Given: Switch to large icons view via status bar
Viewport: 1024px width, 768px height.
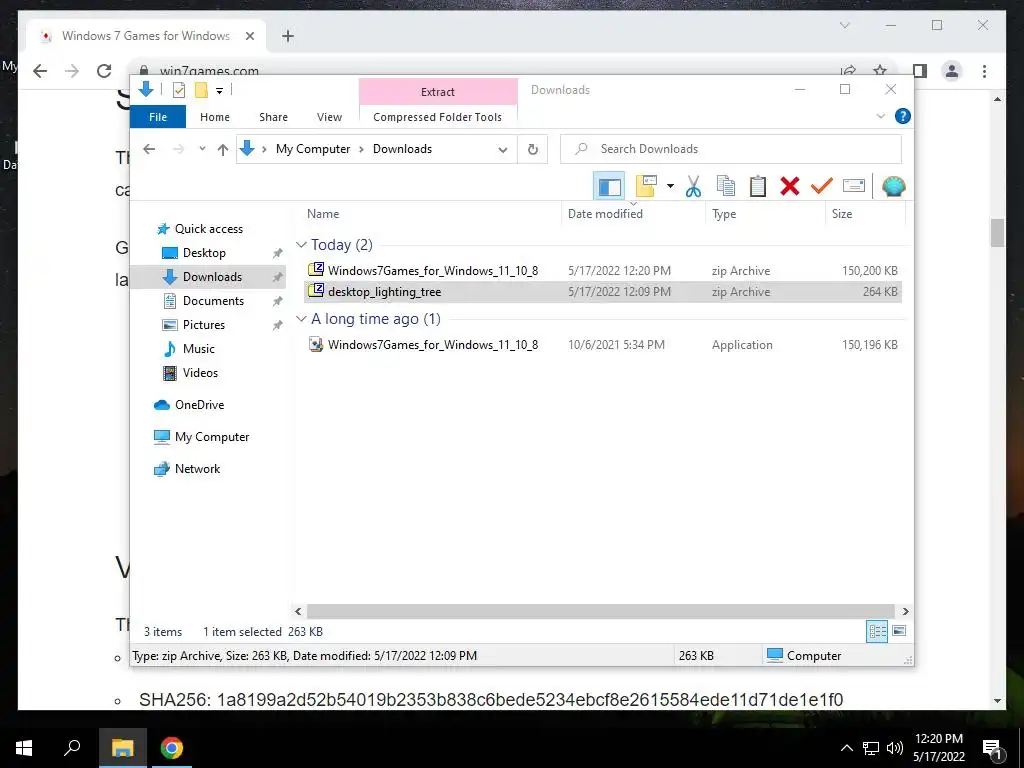Looking at the screenshot, I should coord(899,631).
